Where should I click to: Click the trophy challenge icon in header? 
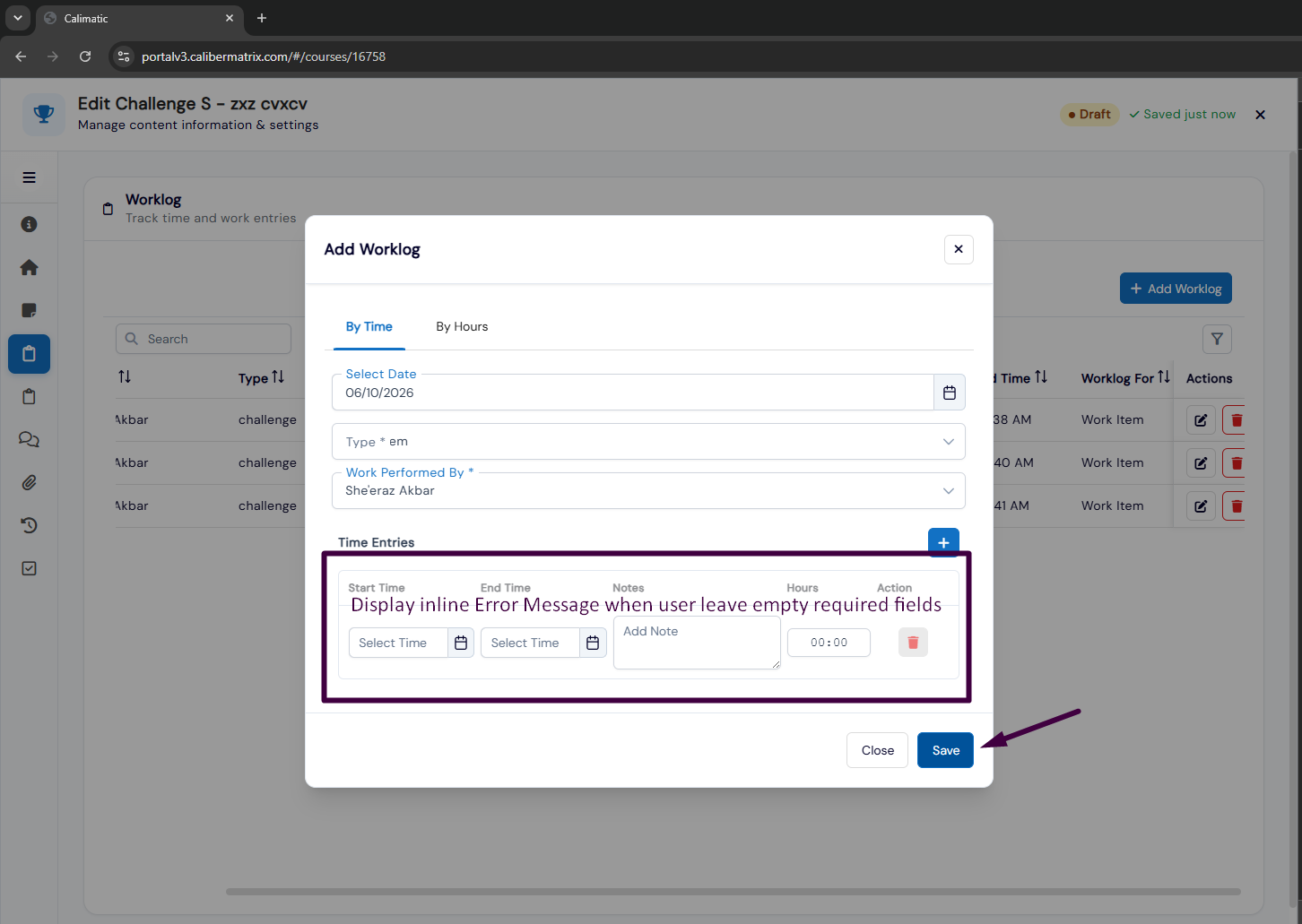(x=44, y=114)
